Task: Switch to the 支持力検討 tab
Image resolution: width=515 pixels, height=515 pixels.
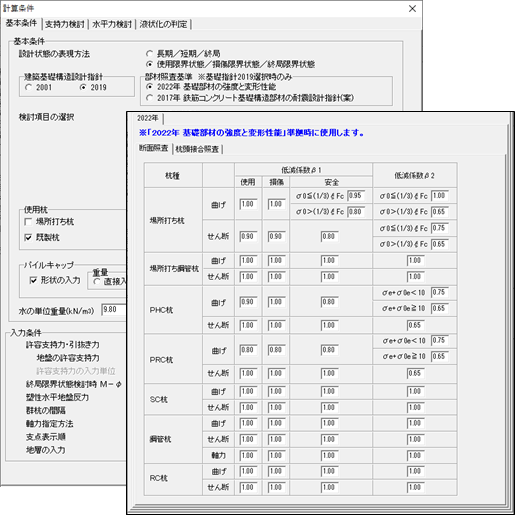Action: click(x=65, y=24)
